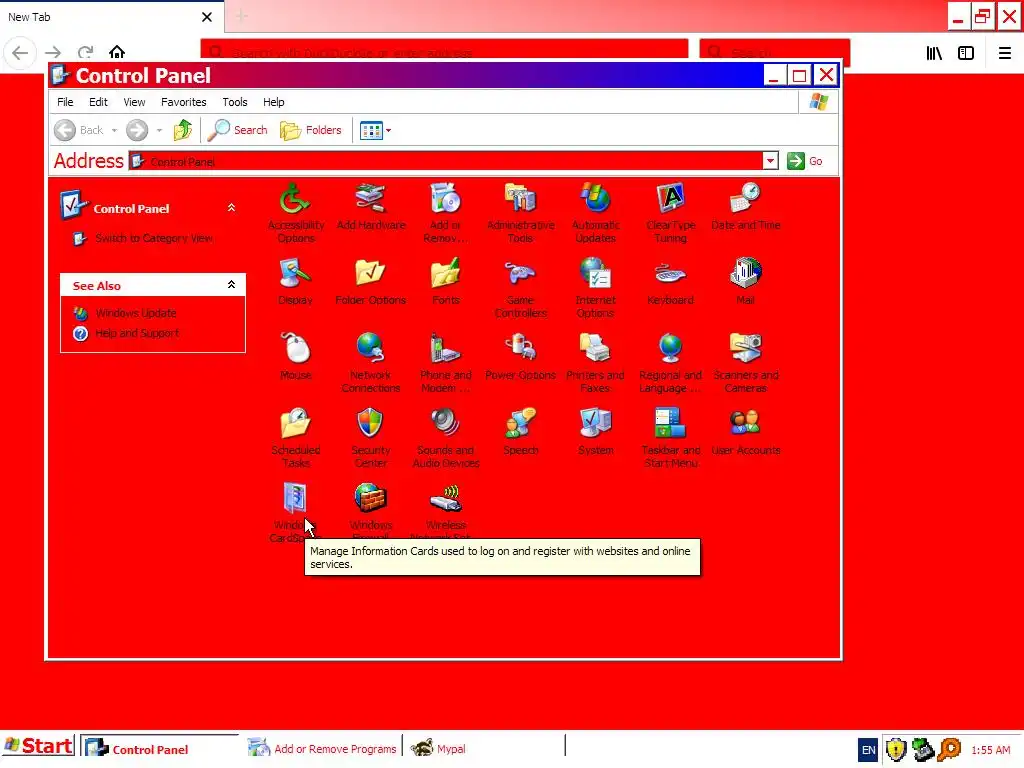Open the Mail icon in Control Panel

tap(746, 274)
